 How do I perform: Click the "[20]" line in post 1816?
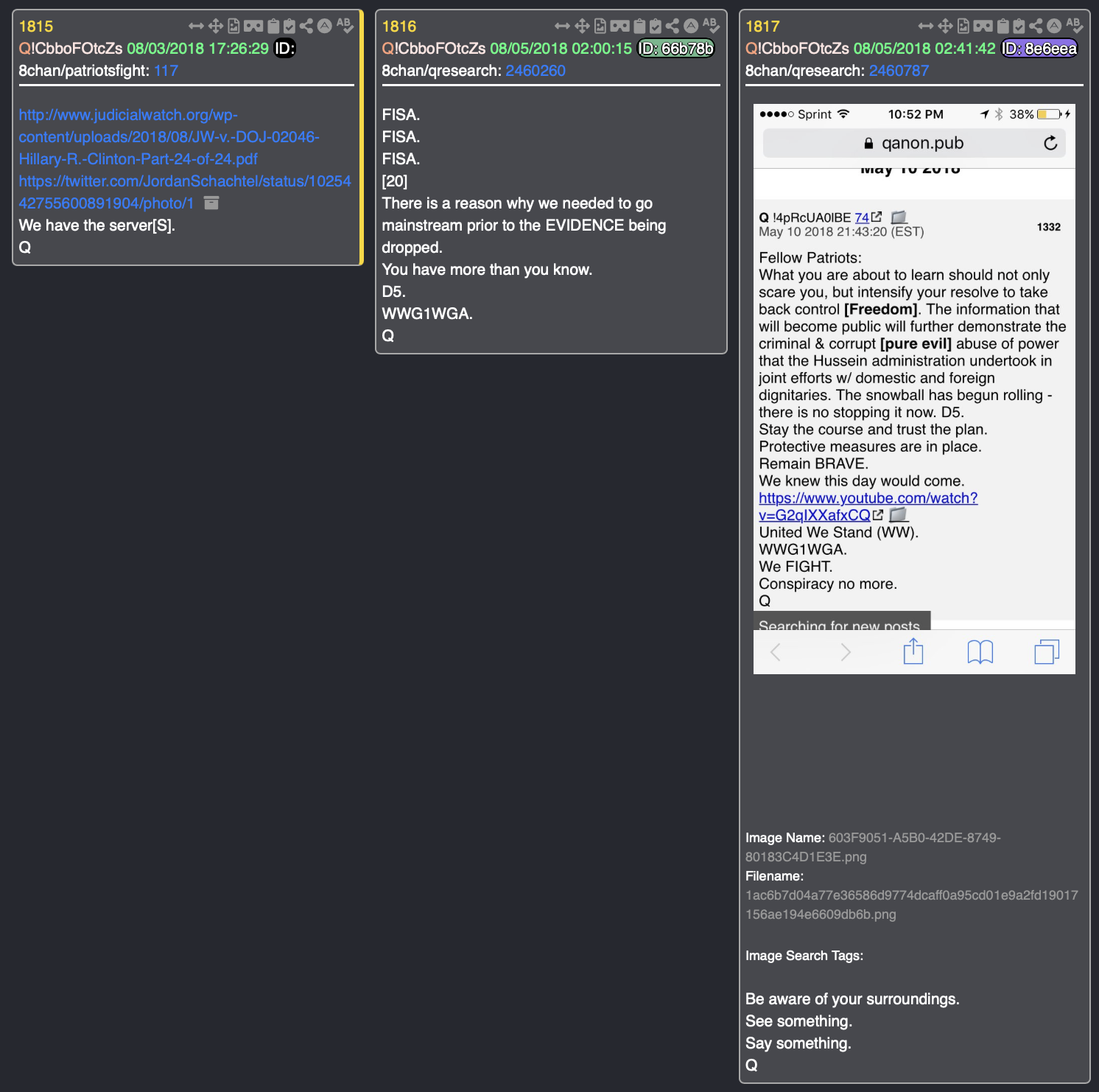point(395,181)
